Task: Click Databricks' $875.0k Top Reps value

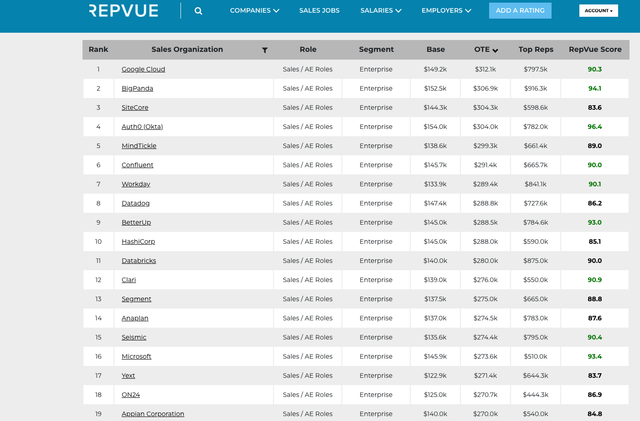Action: coord(536,261)
